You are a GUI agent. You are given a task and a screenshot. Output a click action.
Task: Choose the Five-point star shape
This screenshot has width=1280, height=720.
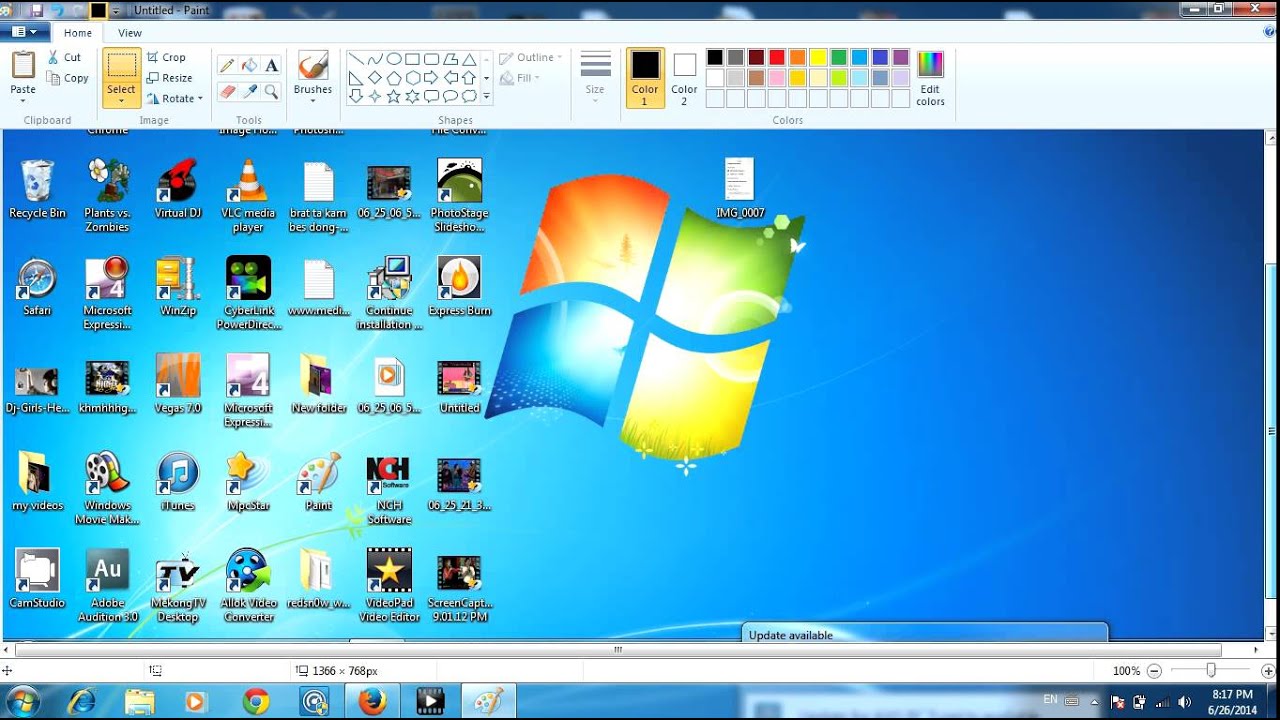tap(393, 97)
